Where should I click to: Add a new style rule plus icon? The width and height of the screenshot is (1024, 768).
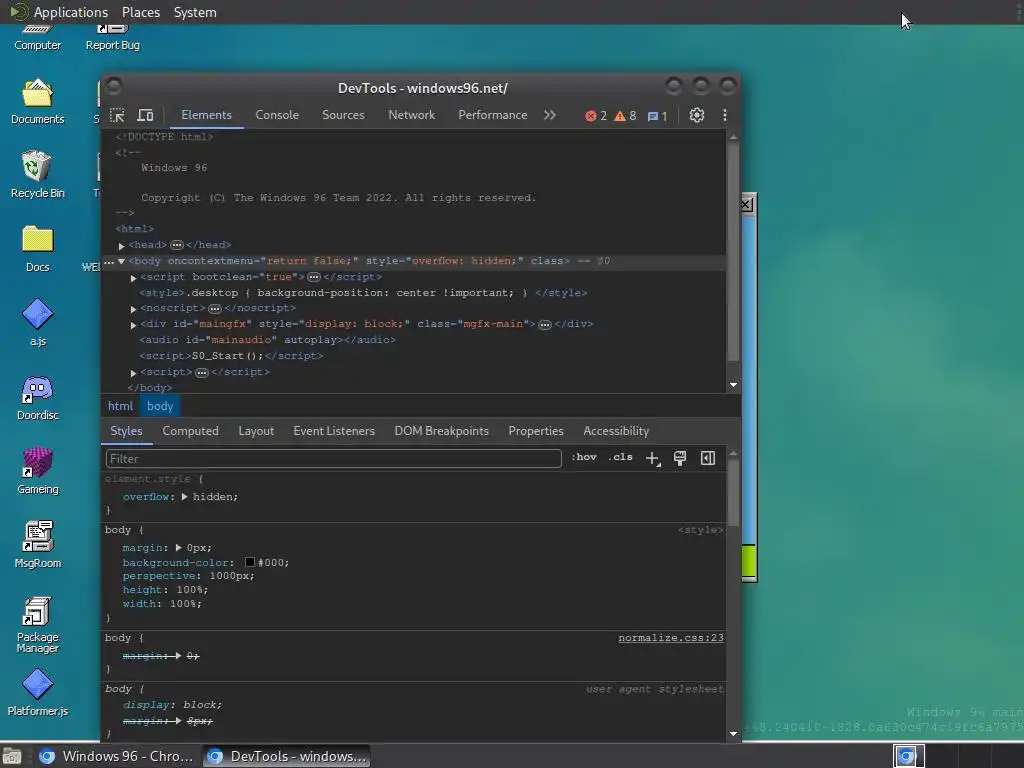[x=653, y=458]
